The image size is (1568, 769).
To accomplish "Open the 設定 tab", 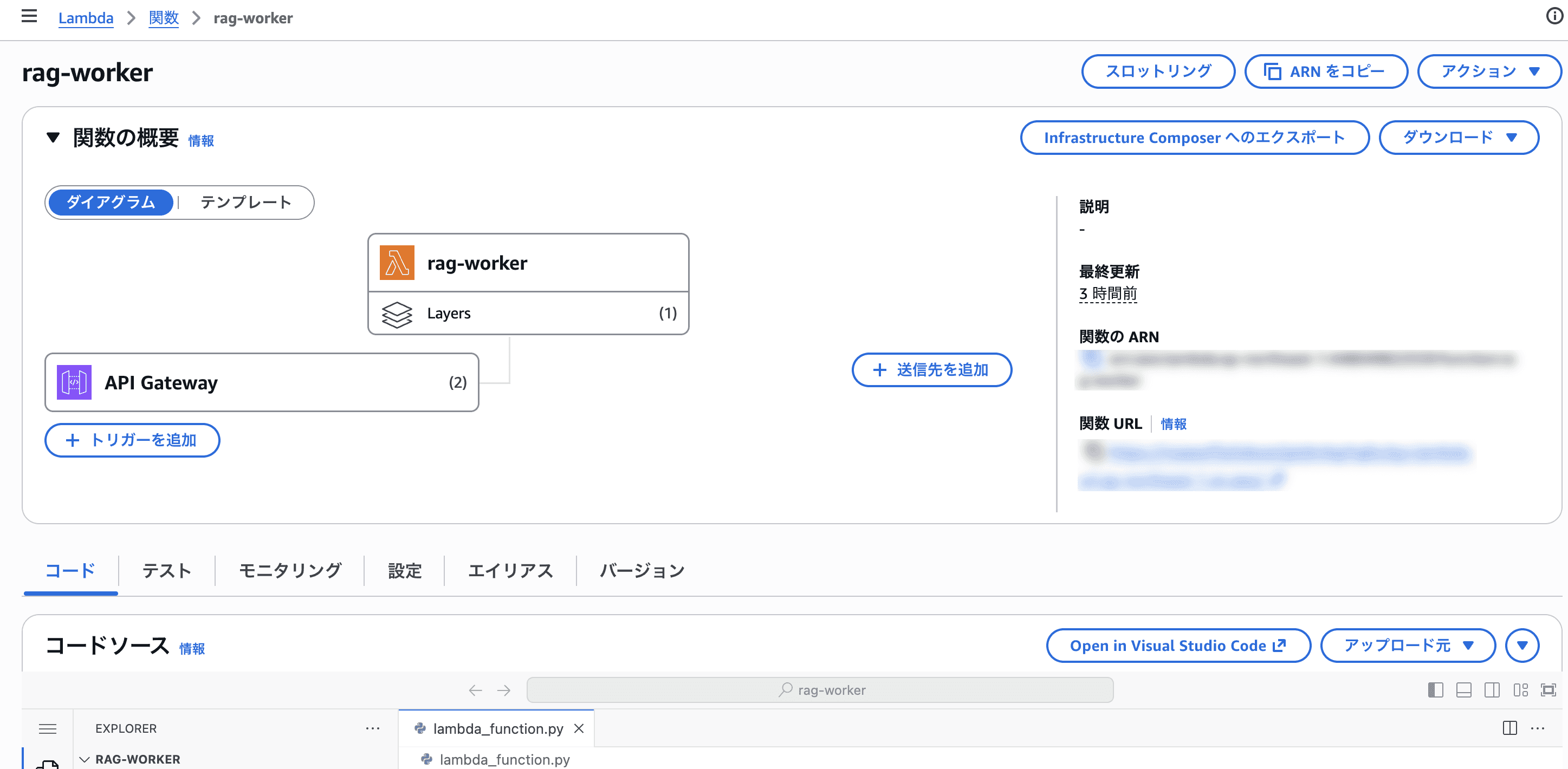I will [x=404, y=571].
